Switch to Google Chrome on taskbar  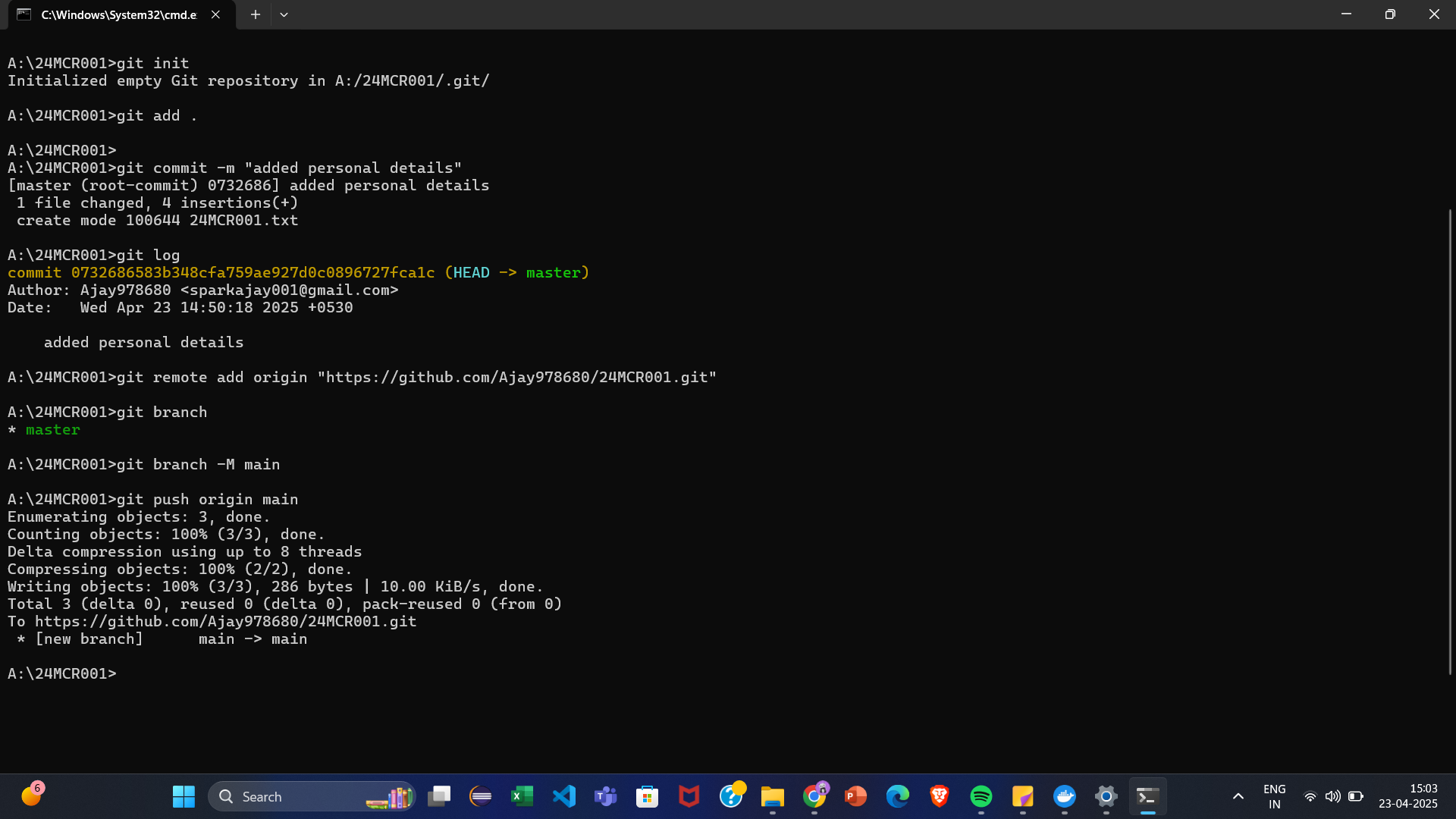pyautogui.click(x=814, y=796)
